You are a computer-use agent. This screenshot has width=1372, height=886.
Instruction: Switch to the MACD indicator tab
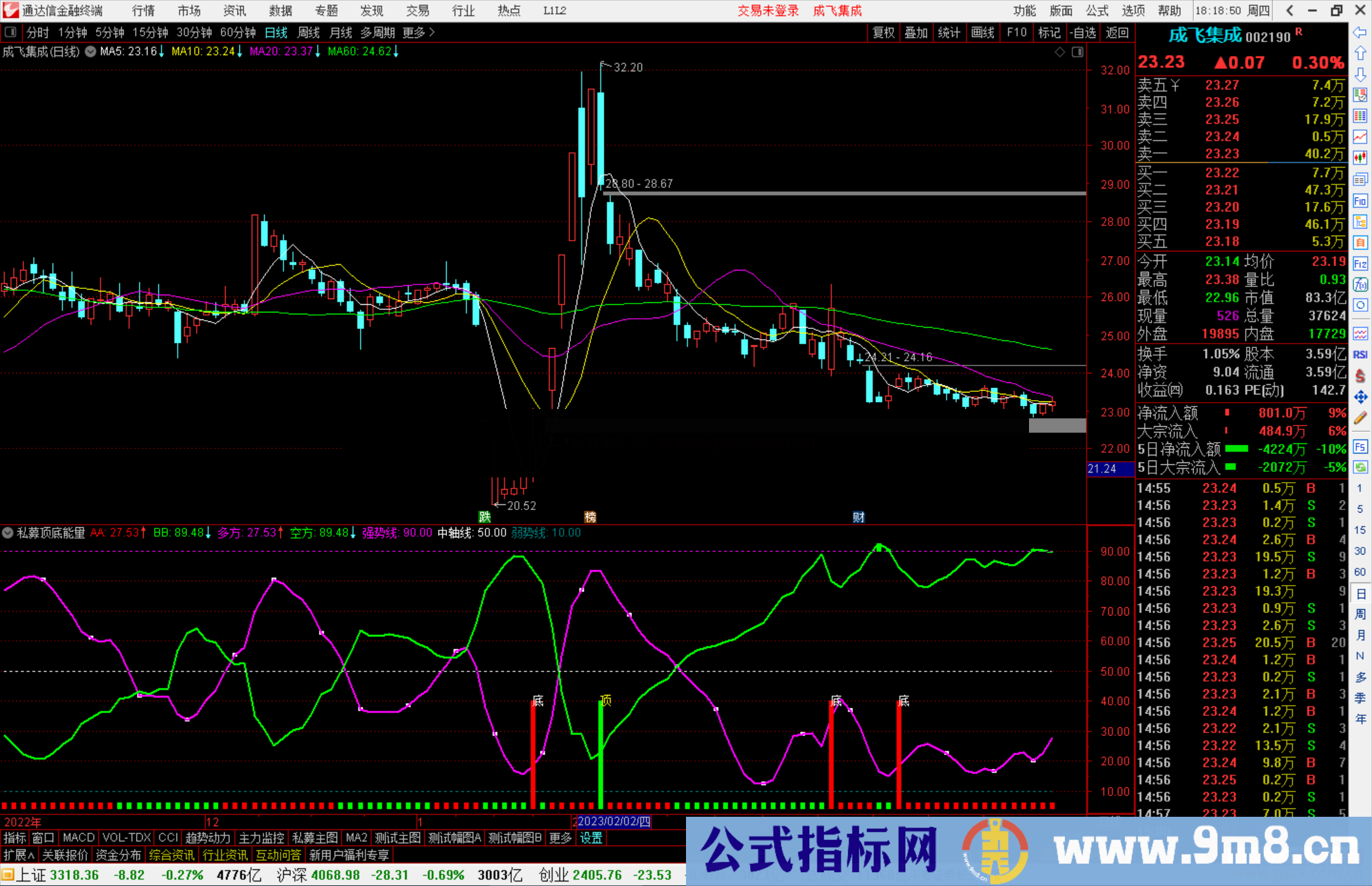tap(77, 838)
